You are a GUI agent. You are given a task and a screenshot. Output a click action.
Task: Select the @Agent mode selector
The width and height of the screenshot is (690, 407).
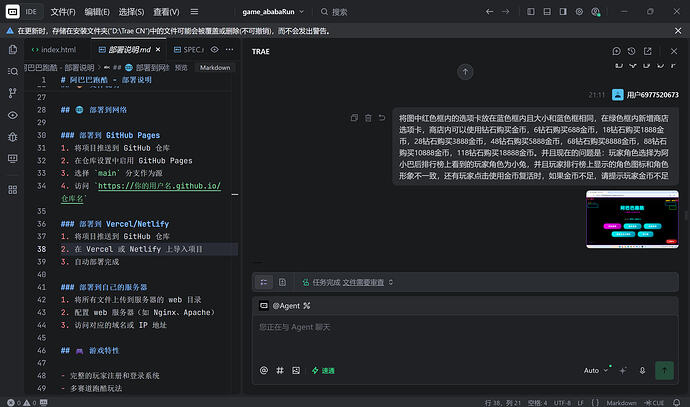click(285, 306)
